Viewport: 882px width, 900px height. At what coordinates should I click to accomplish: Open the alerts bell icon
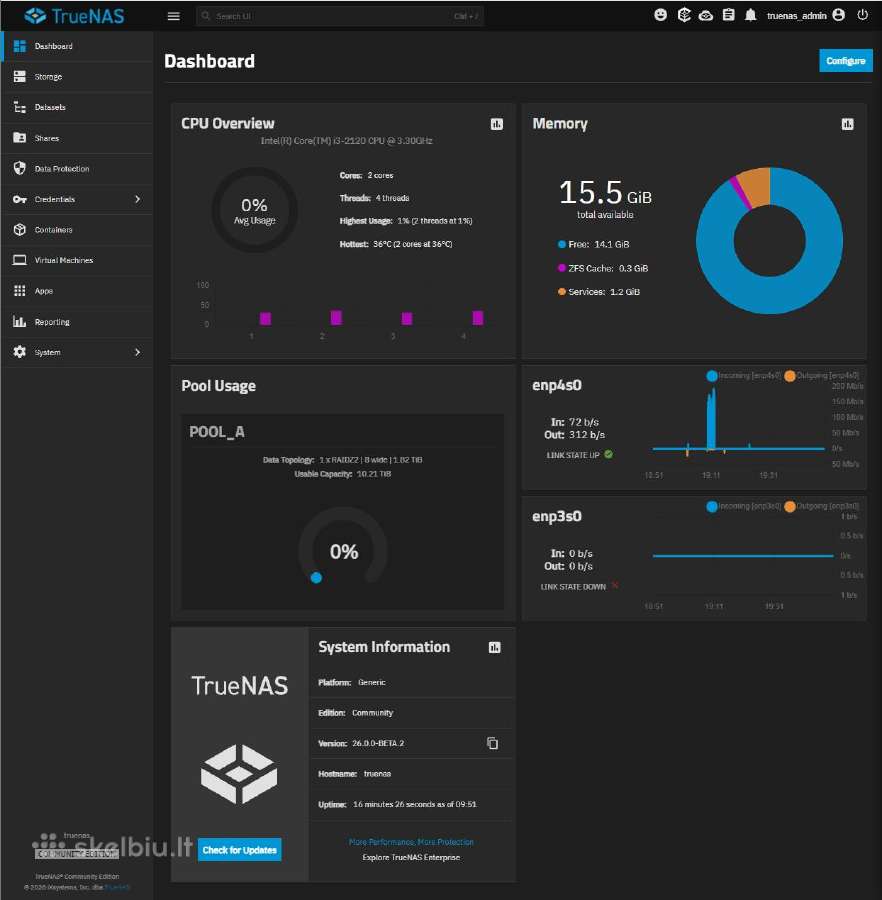(751, 15)
